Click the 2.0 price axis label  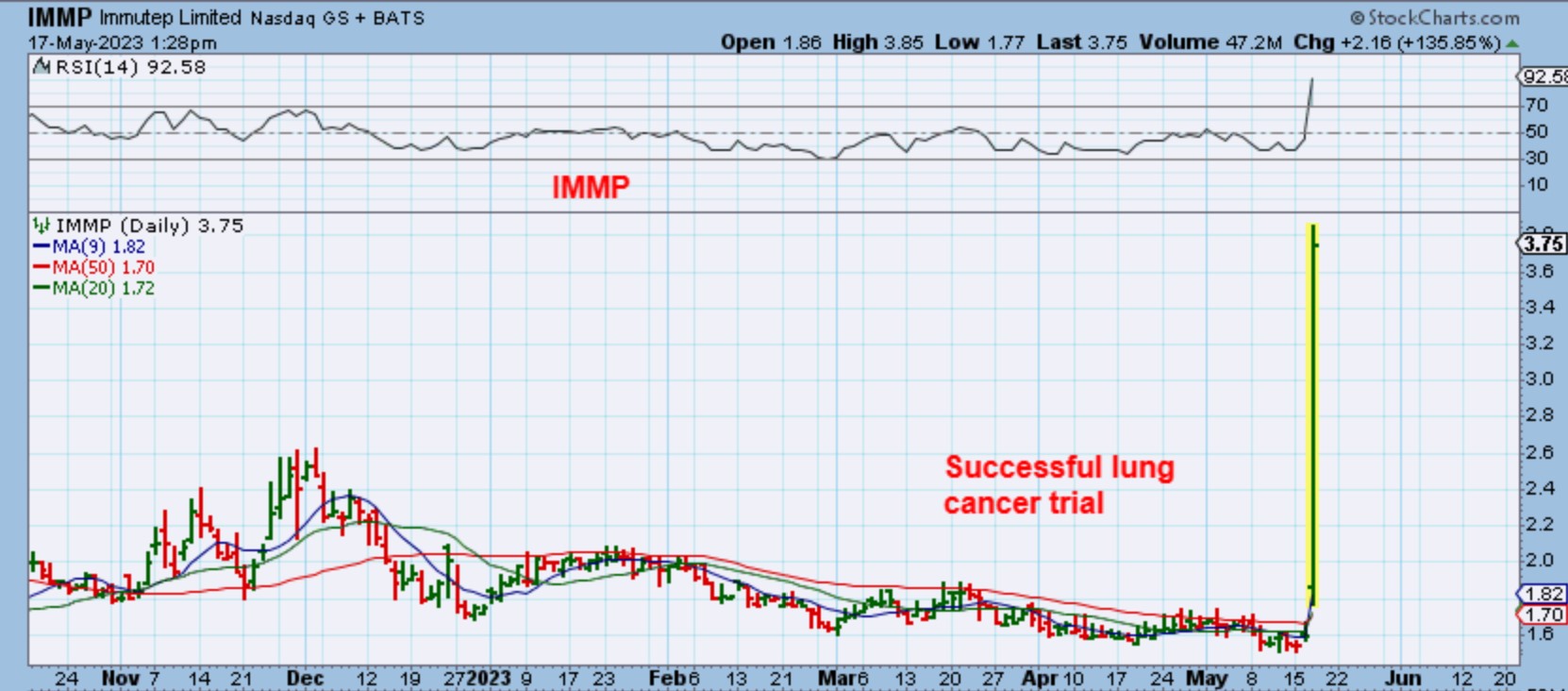1540,560
